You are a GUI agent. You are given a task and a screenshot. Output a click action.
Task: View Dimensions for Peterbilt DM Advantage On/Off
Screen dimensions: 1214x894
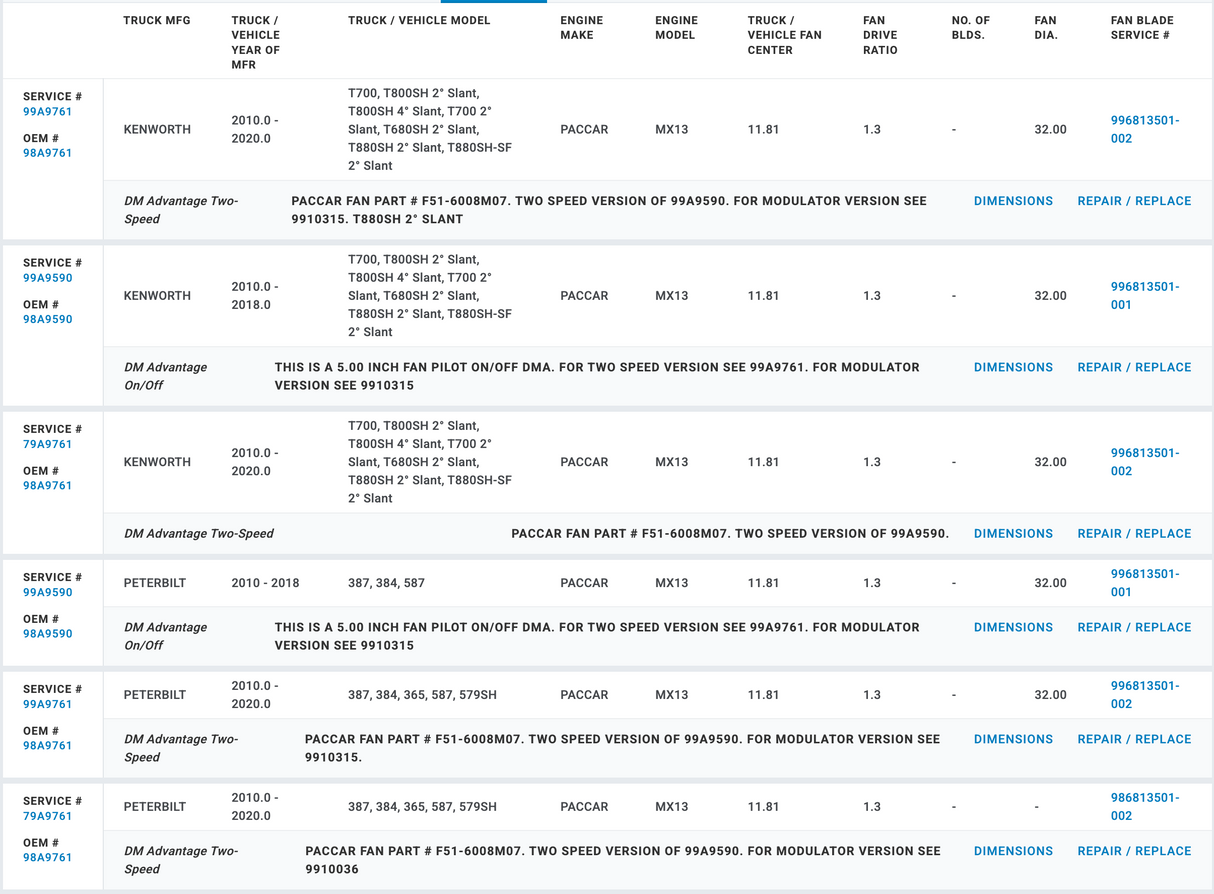pyautogui.click(x=1013, y=628)
